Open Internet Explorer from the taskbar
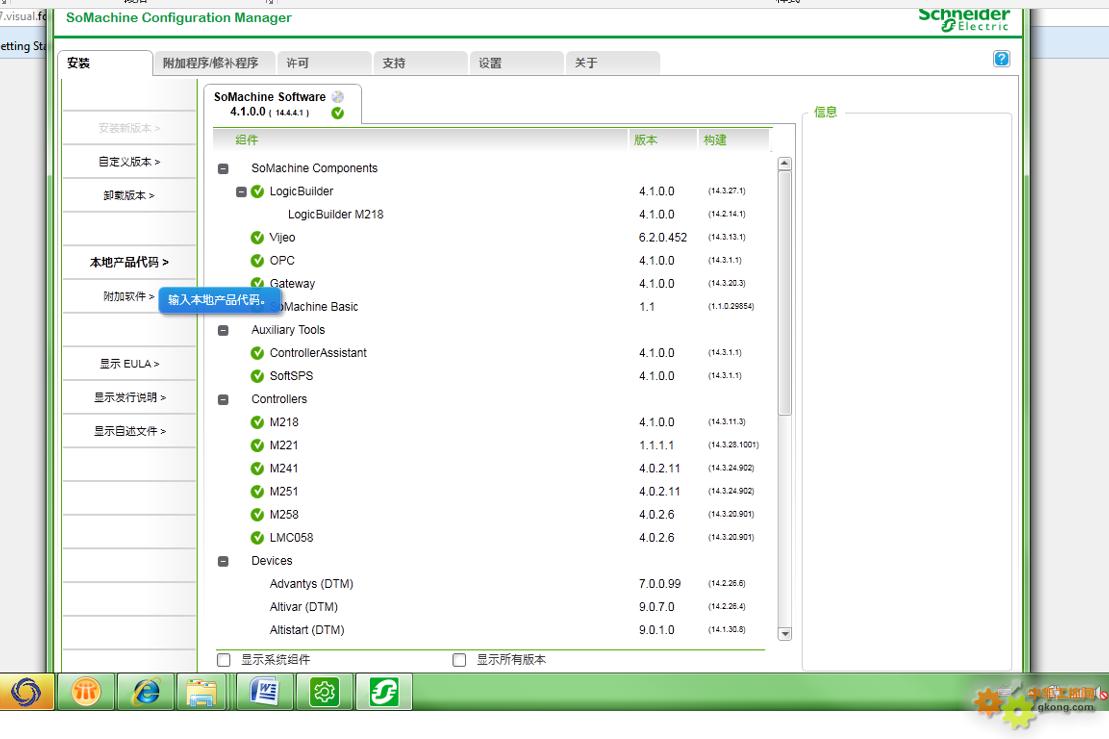This screenshot has height=739, width=1109. (x=146, y=692)
